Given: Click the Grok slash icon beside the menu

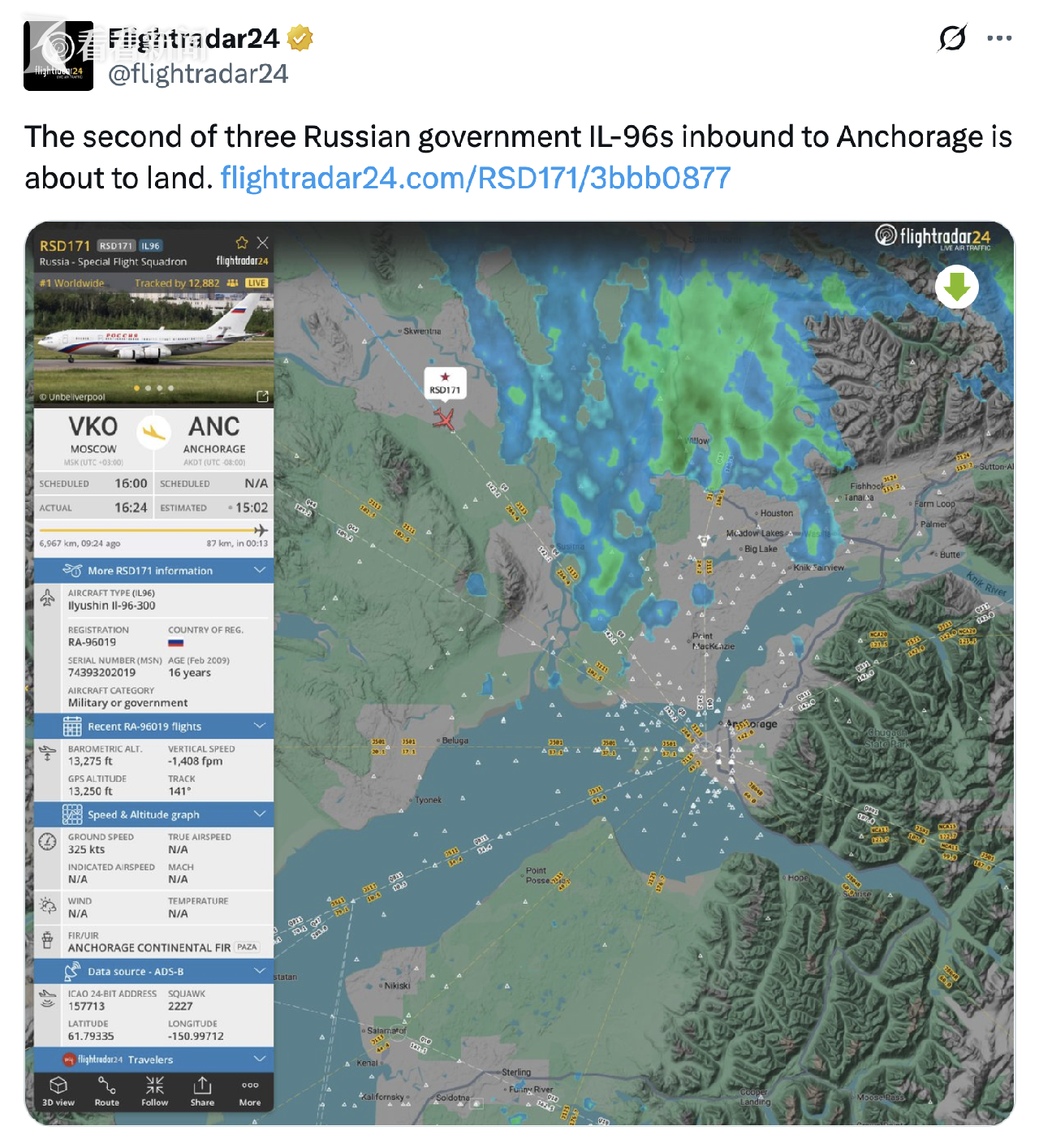Looking at the screenshot, I should 952,37.
